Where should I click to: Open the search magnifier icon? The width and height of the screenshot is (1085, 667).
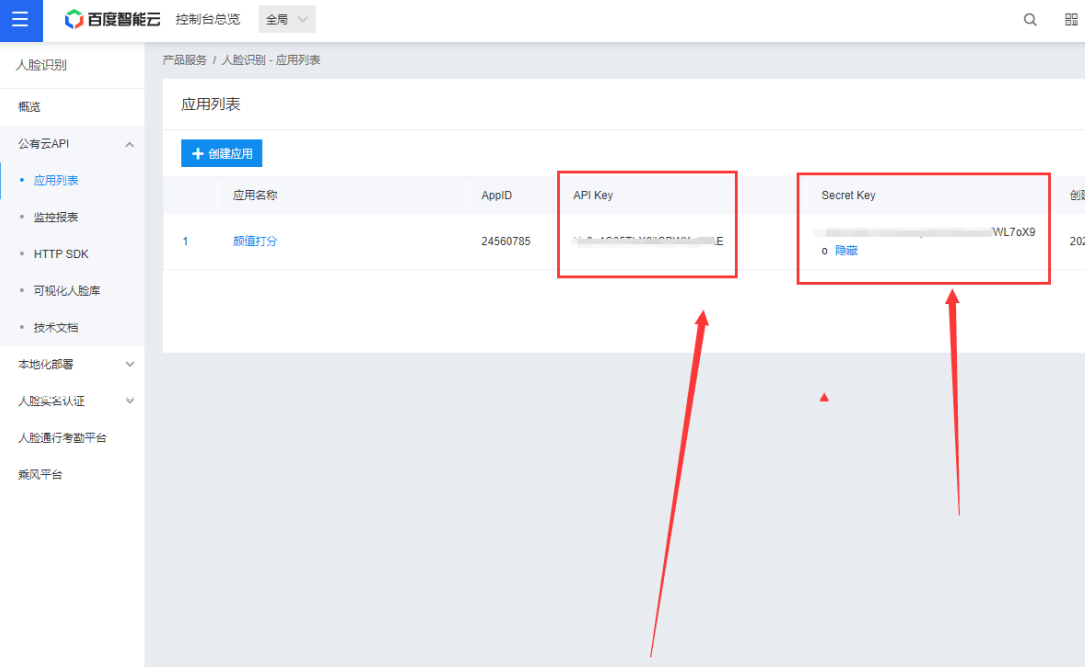pos(1030,20)
